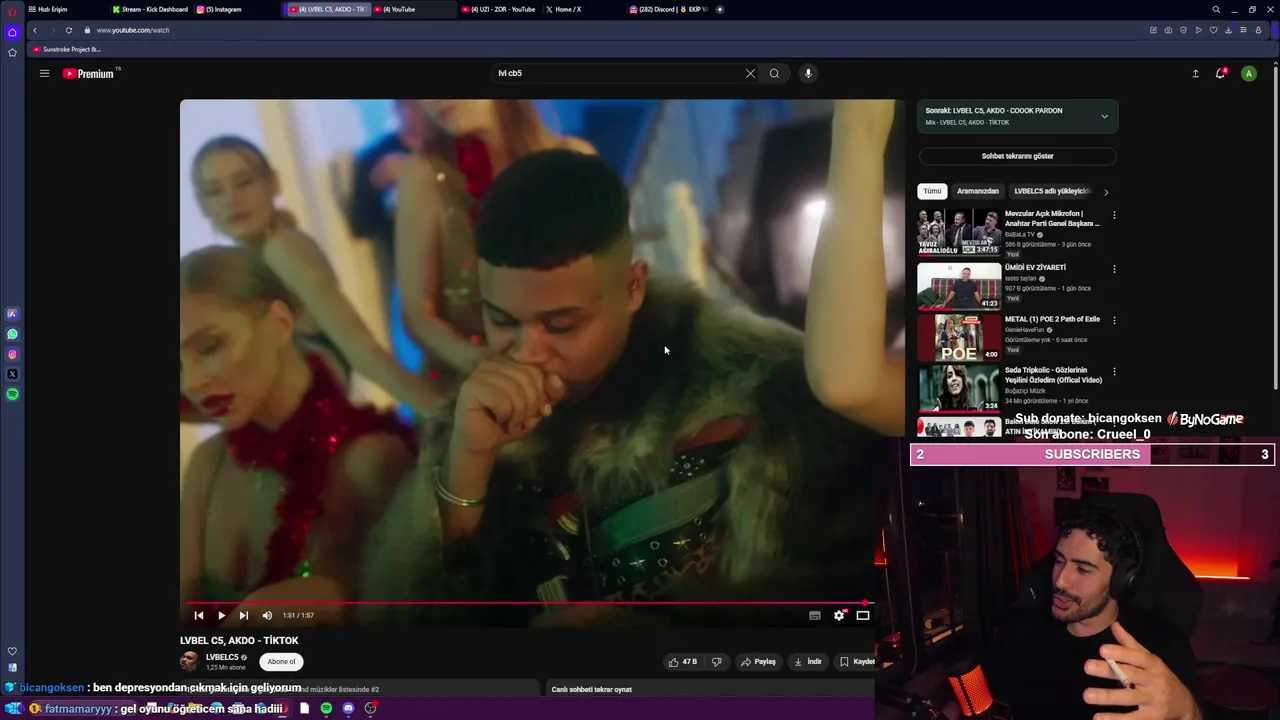This screenshot has width=1280, height=720.
Task: Open options for 'Seda Tripkolic' video
Action: point(1114,372)
